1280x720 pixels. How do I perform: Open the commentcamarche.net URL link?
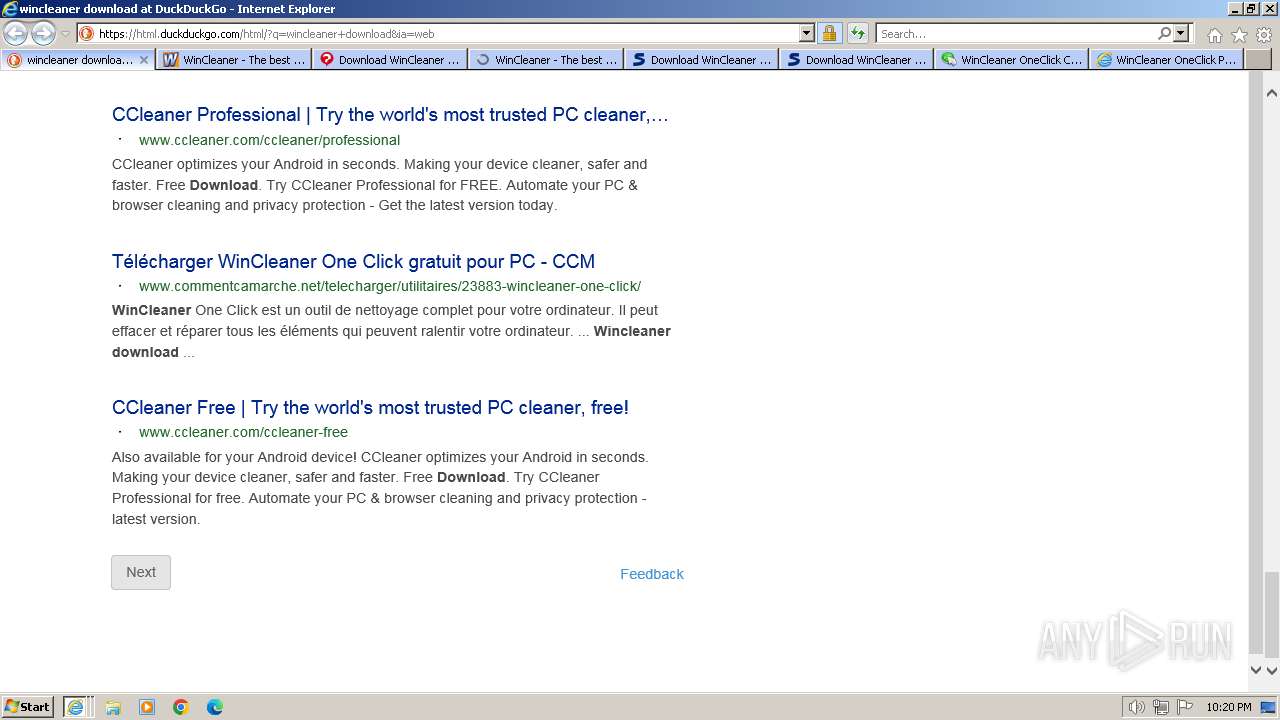click(390, 286)
